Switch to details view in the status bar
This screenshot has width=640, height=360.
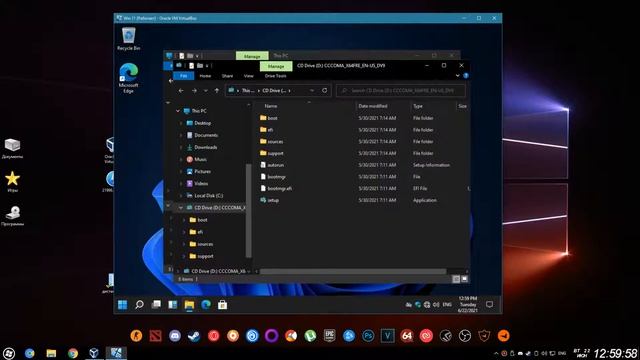[x=456, y=279]
